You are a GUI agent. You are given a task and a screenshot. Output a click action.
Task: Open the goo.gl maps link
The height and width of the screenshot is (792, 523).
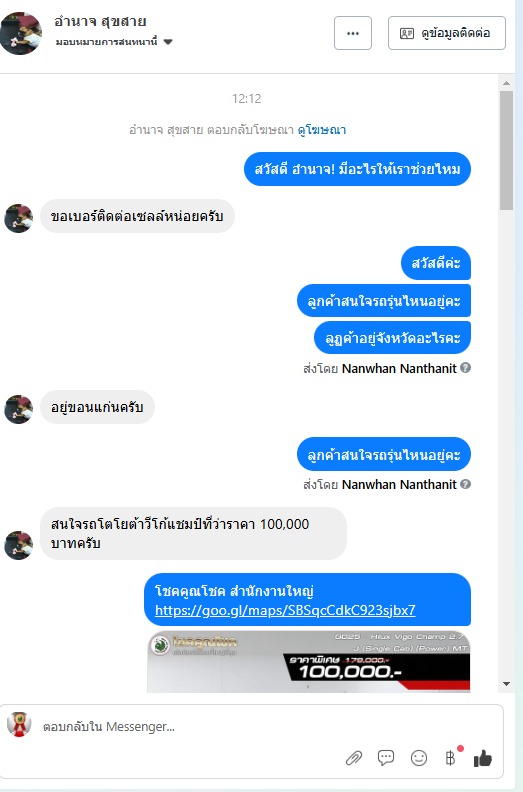[x=285, y=610]
